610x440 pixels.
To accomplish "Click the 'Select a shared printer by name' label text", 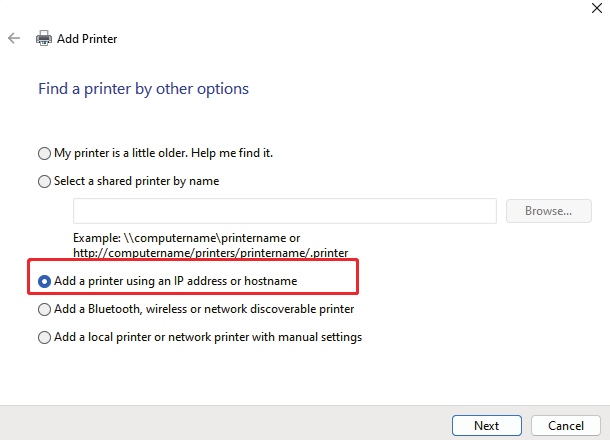I will [136, 181].
